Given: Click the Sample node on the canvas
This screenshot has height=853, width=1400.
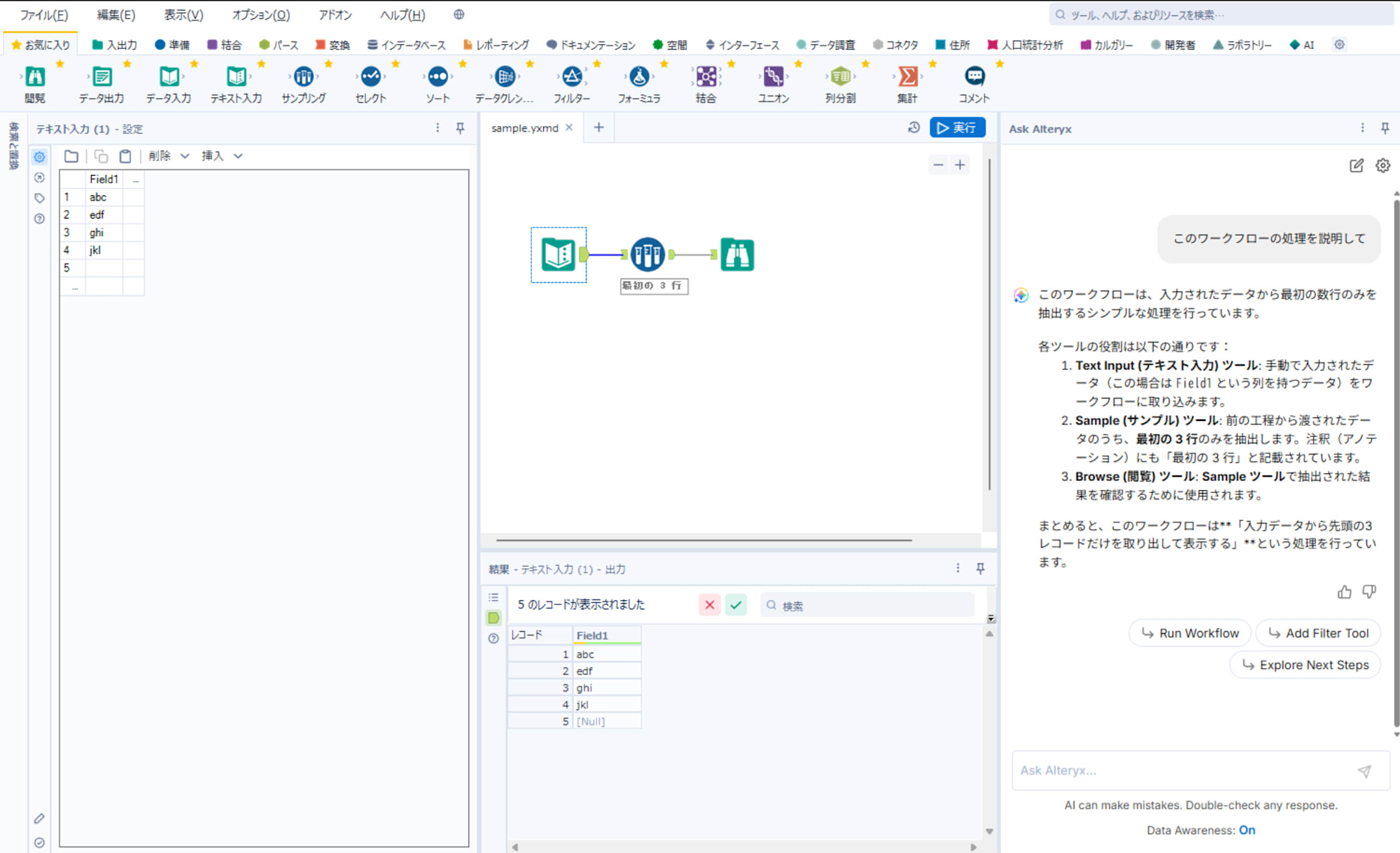Looking at the screenshot, I should click(647, 255).
